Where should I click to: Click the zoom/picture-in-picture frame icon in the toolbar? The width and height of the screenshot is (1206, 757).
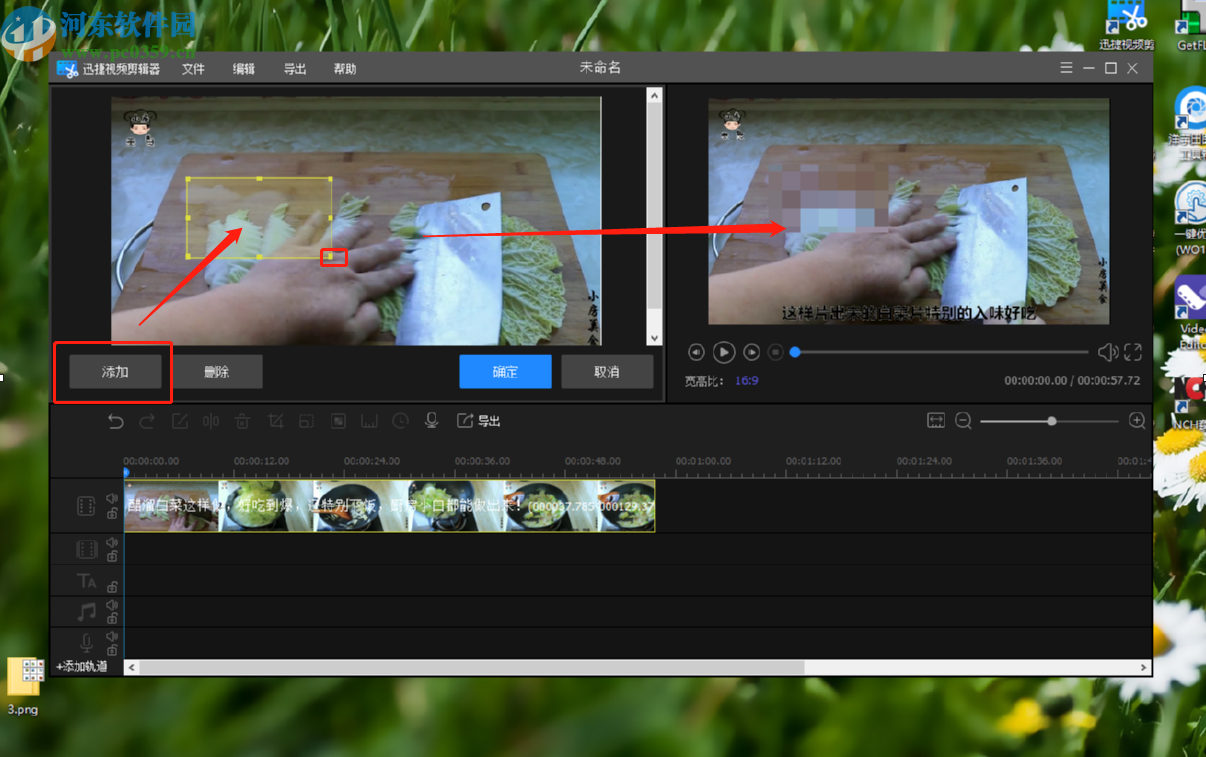point(306,421)
